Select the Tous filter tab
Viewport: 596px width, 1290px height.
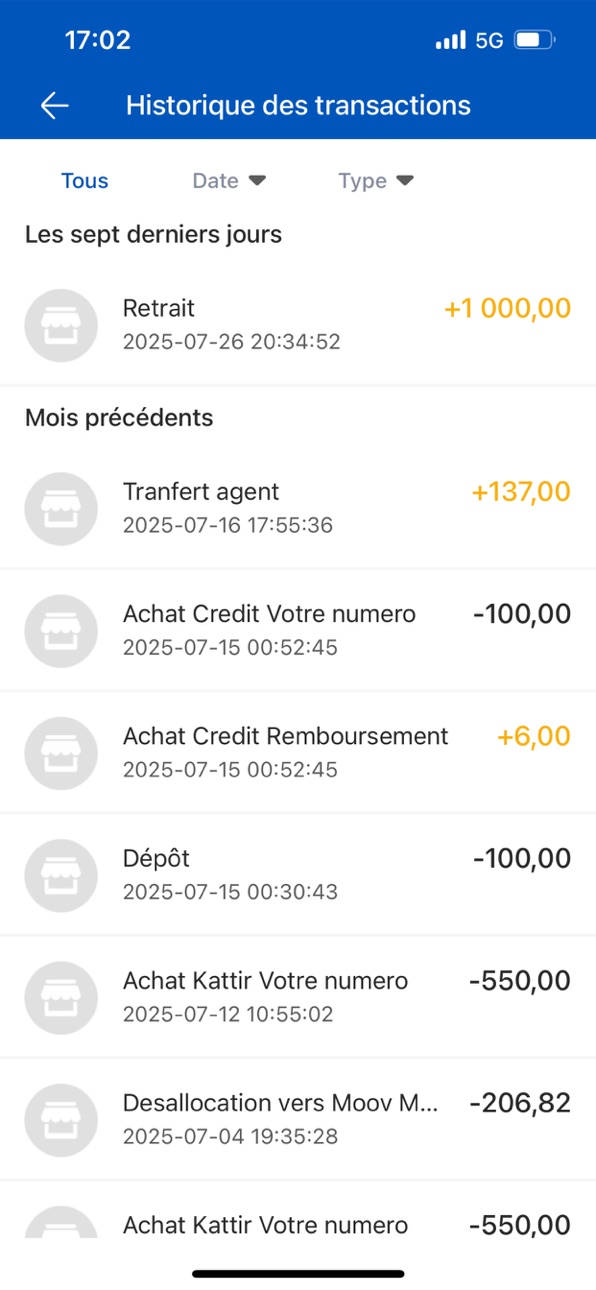[x=85, y=181]
